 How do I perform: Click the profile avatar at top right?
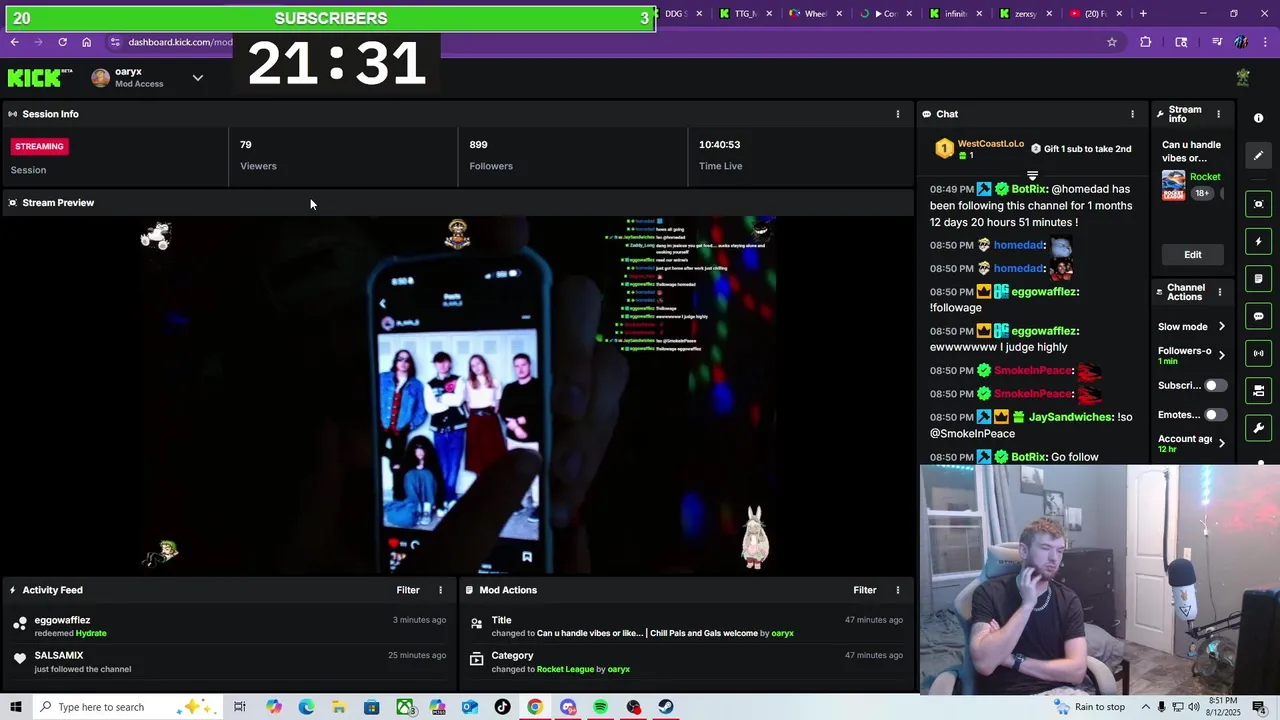click(1243, 78)
